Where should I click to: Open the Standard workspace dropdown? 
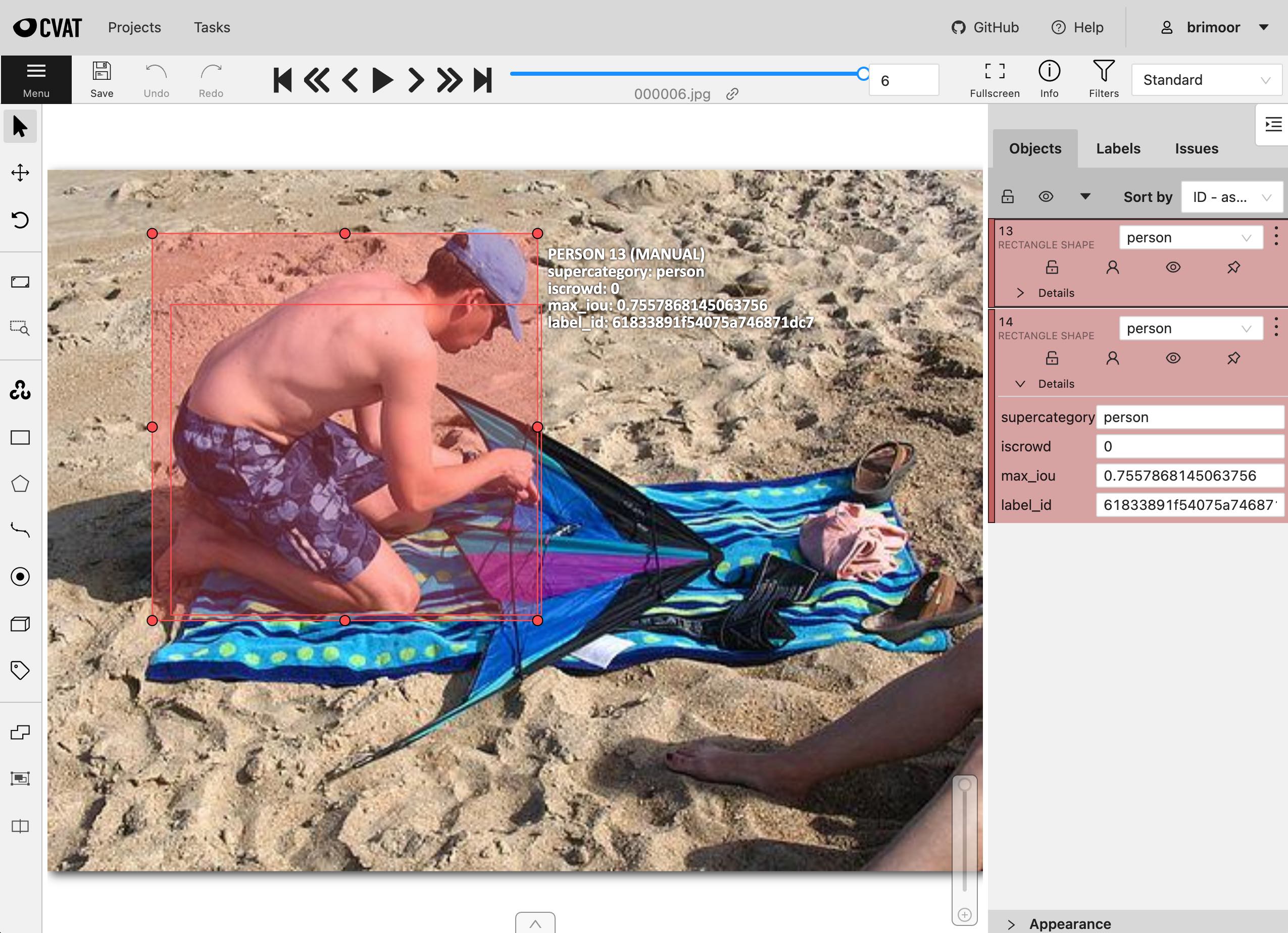[x=1206, y=80]
